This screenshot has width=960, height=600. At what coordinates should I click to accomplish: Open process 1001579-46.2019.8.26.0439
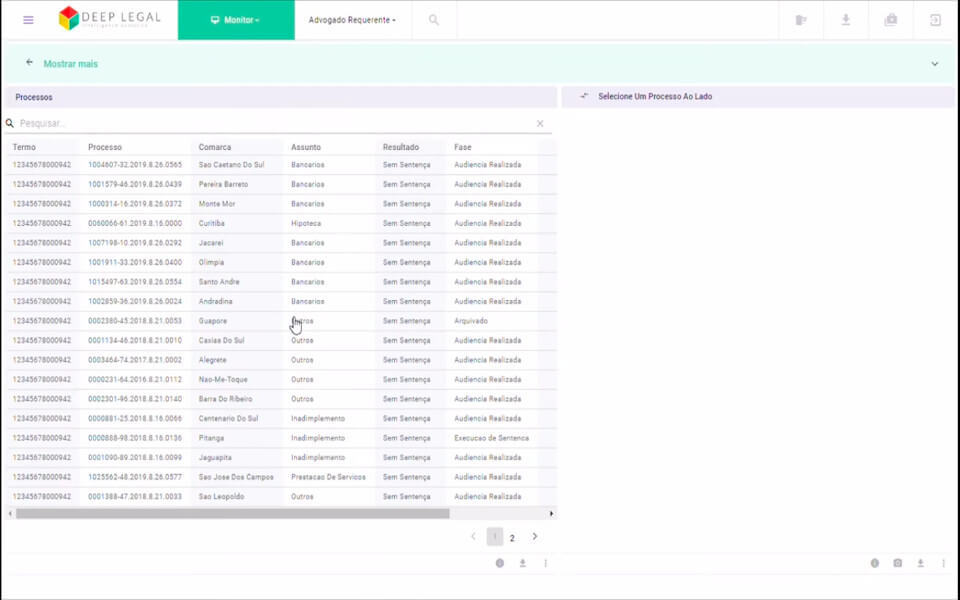(135, 184)
